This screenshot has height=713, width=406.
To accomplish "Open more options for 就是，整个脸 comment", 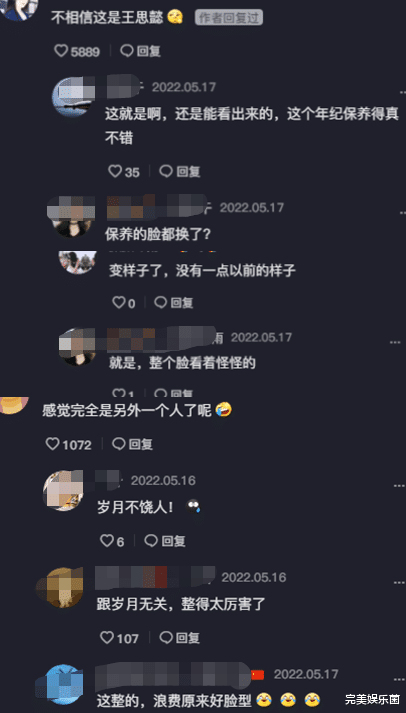I will tap(395, 342).
